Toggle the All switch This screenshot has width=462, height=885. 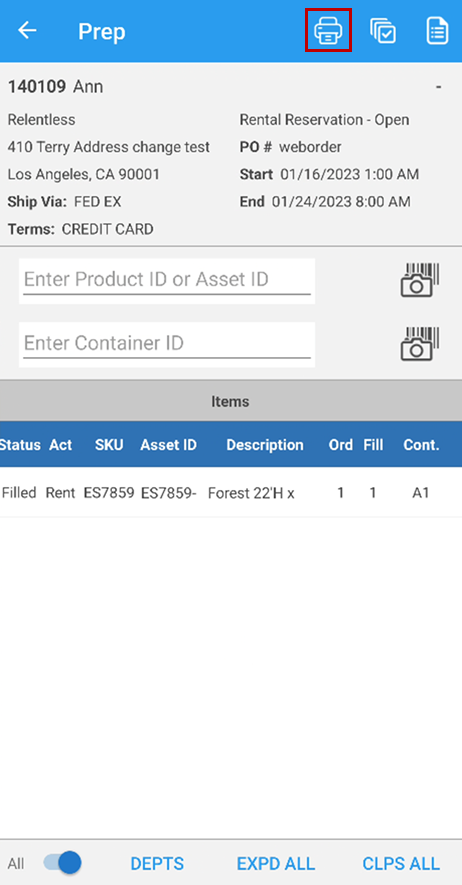click(62, 863)
